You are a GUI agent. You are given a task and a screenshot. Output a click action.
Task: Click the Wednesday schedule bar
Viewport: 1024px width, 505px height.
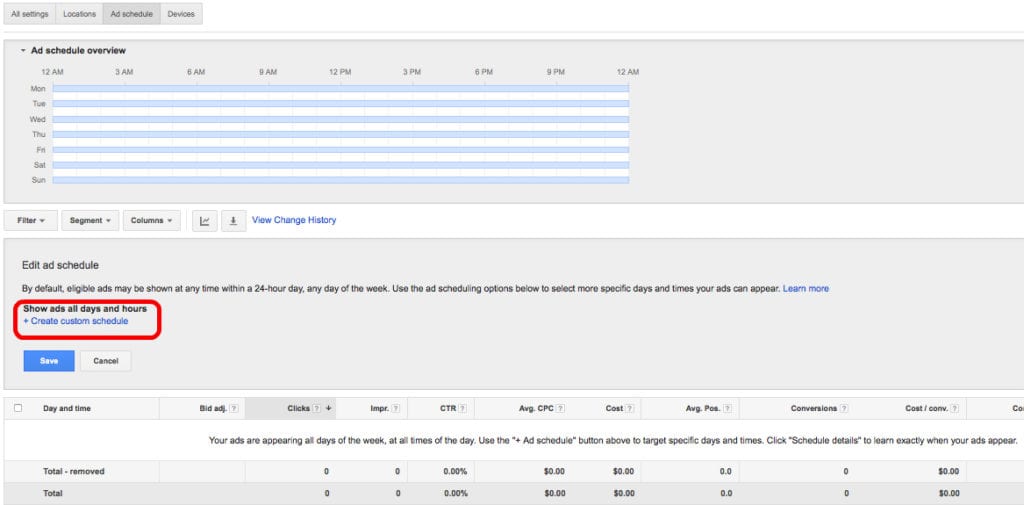click(341, 120)
